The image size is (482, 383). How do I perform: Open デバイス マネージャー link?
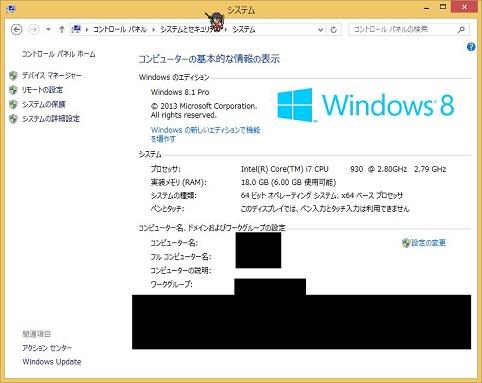click(x=52, y=75)
